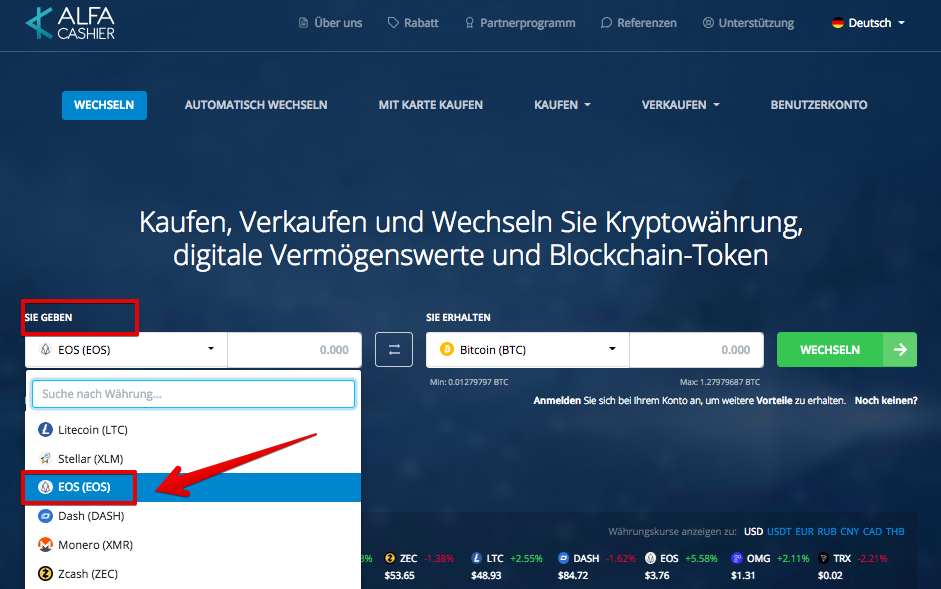941x589 pixels.
Task: Expand the Verkaufen menu
Action: [681, 105]
